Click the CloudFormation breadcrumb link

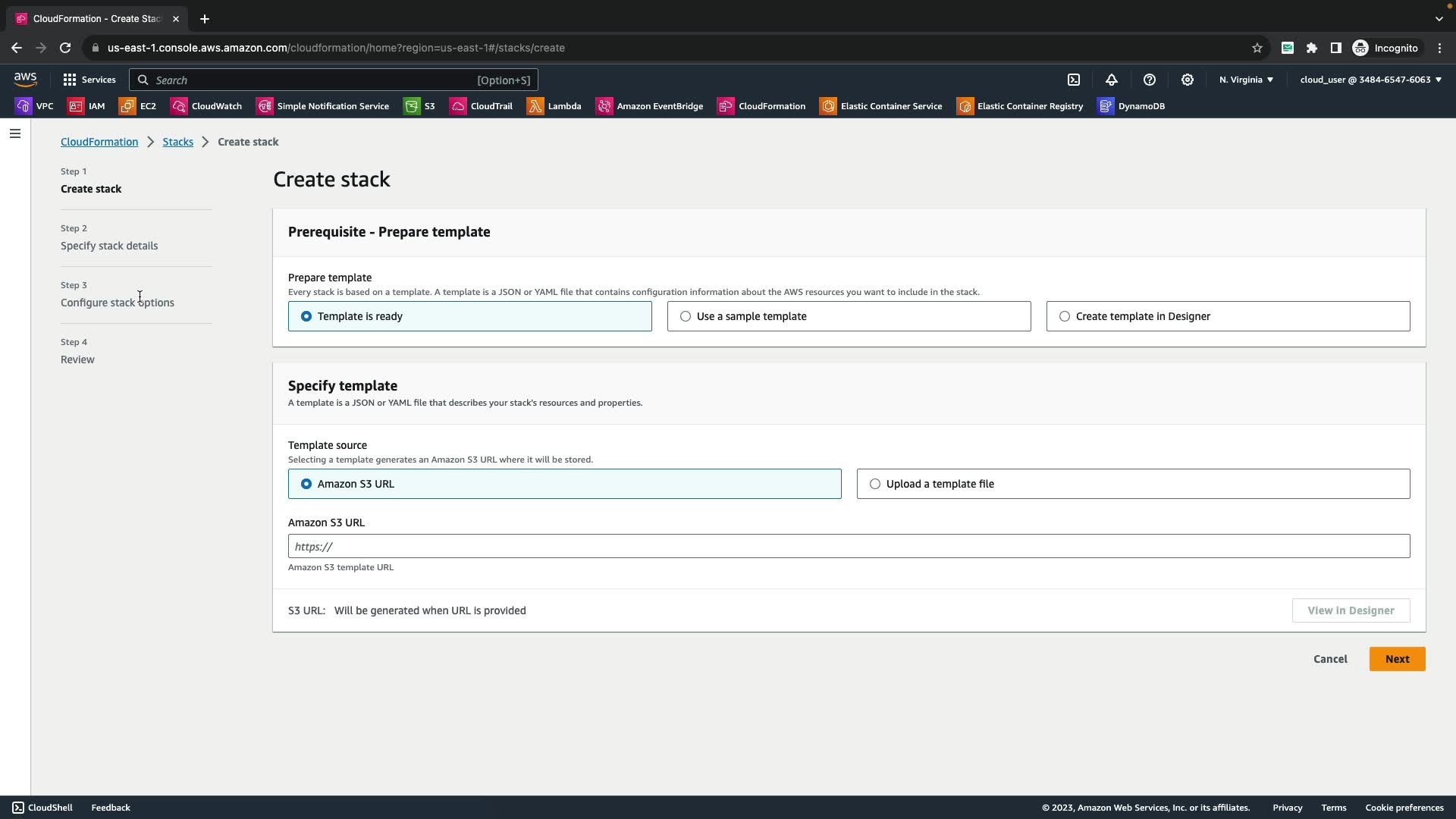(99, 142)
